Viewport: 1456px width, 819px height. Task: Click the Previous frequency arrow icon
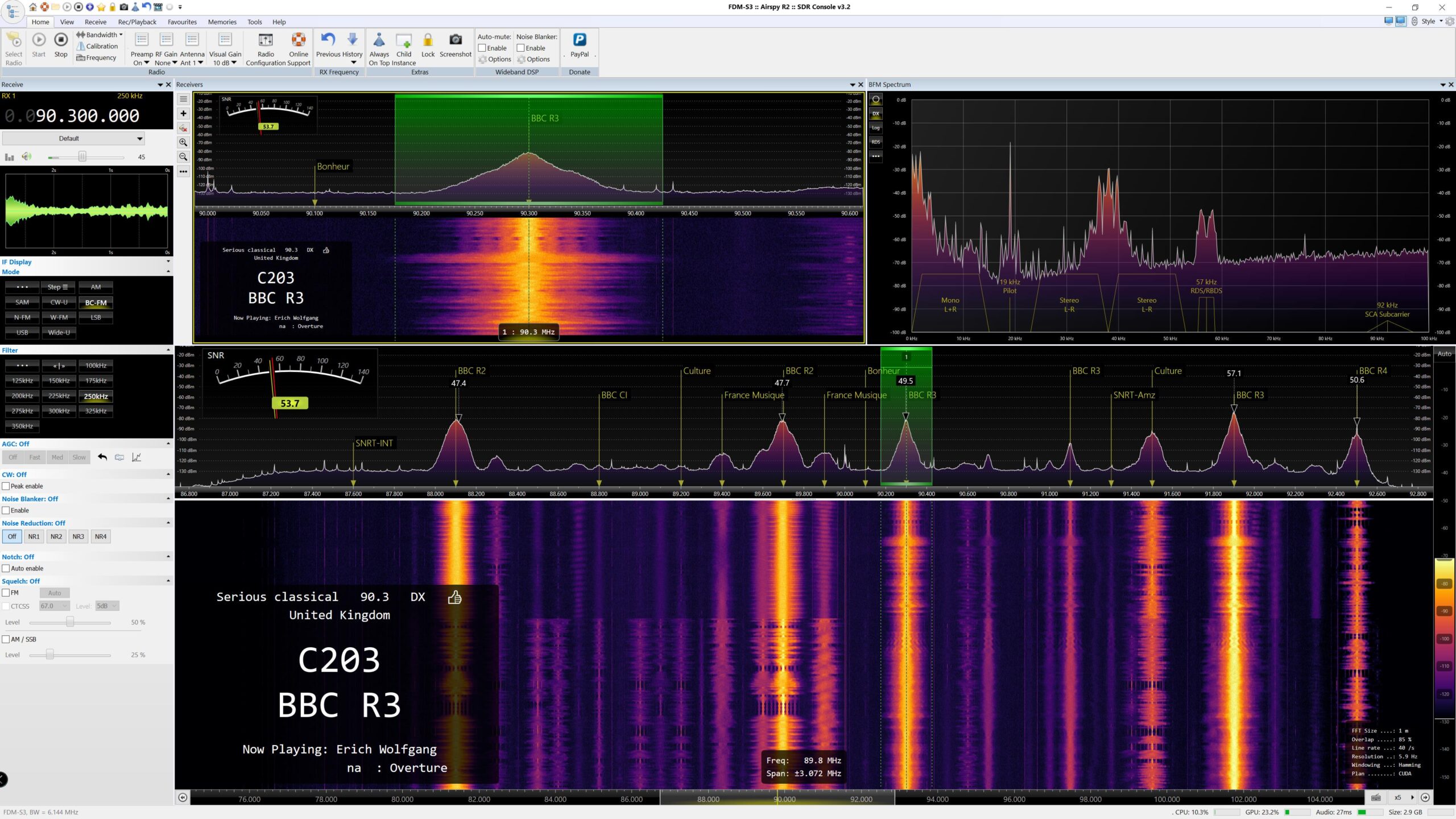click(x=328, y=40)
